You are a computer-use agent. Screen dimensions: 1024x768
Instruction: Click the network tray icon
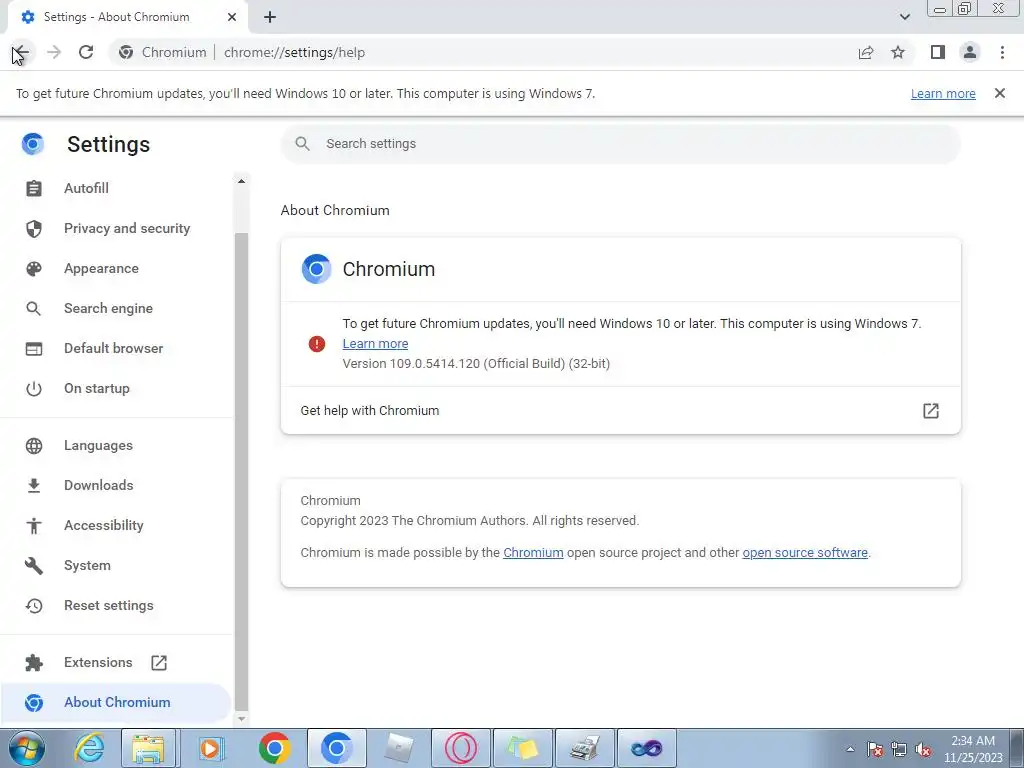(x=899, y=749)
